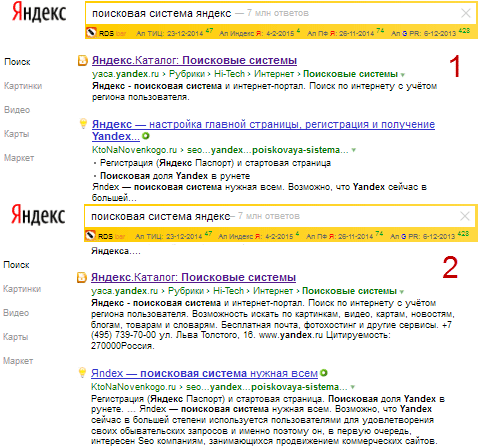
Task: Click 'seo...yandex...poiskovaya-sistema...' path in upper result
Action: click(x=268, y=150)
